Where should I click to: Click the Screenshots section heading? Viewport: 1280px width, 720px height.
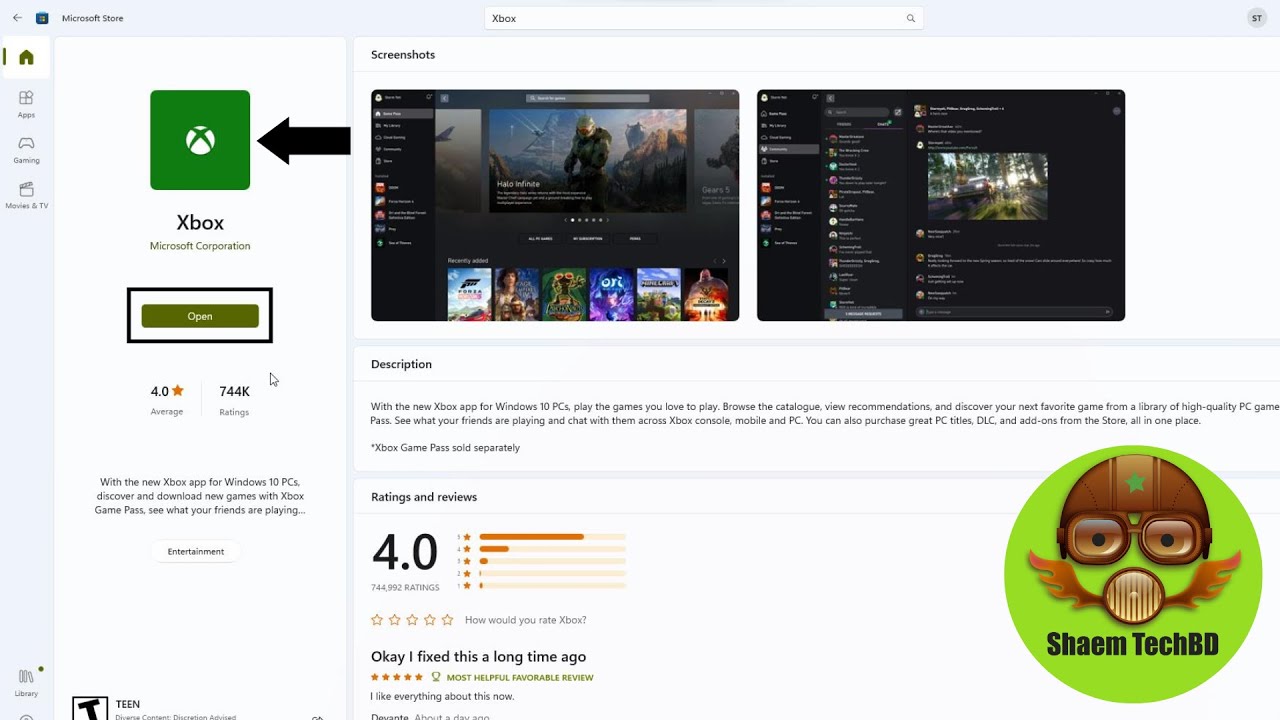click(x=403, y=55)
